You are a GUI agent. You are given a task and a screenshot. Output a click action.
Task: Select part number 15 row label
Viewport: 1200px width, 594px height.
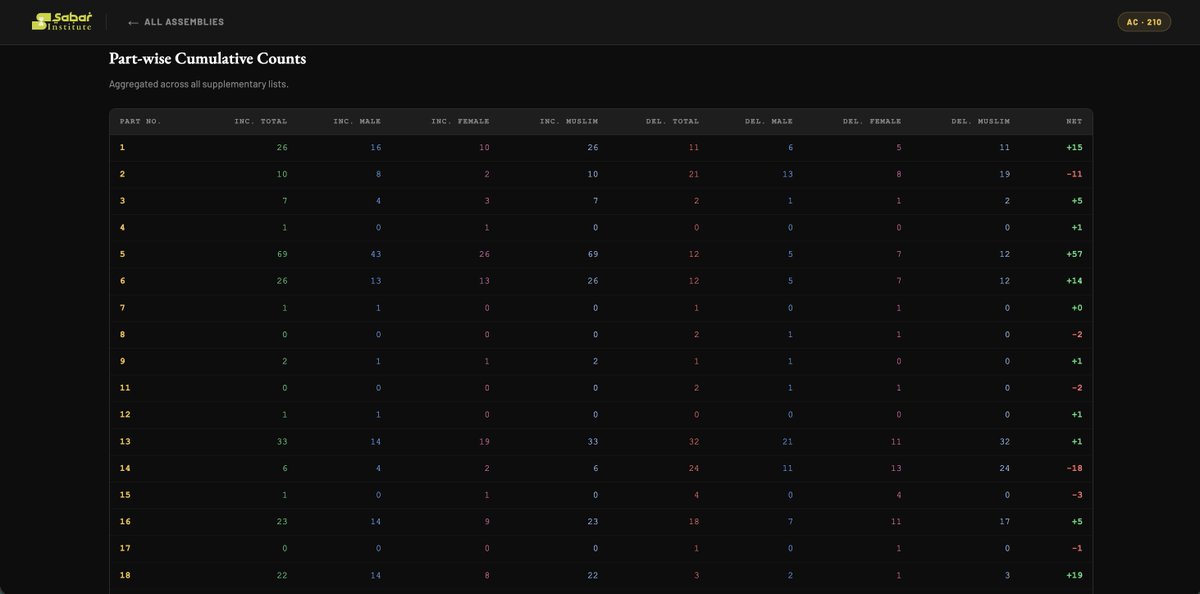(x=125, y=494)
